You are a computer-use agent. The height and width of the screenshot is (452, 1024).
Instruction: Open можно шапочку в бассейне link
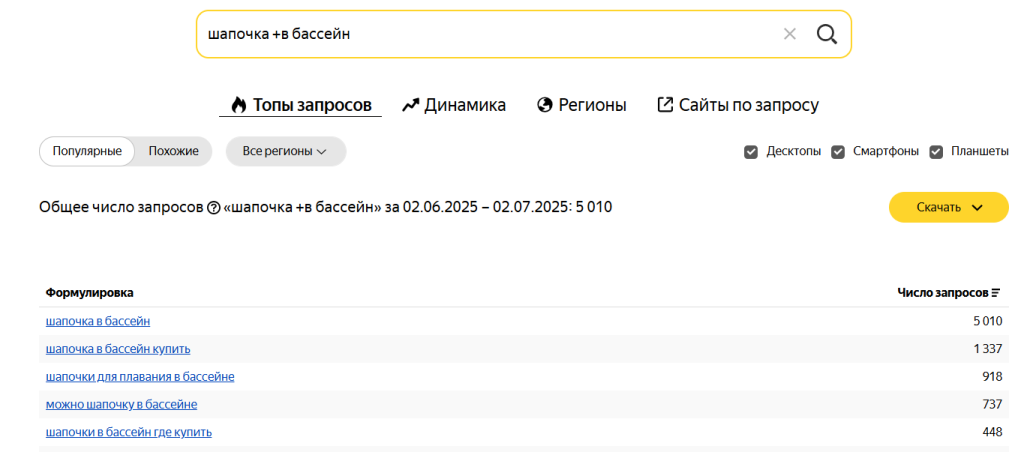tap(121, 404)
